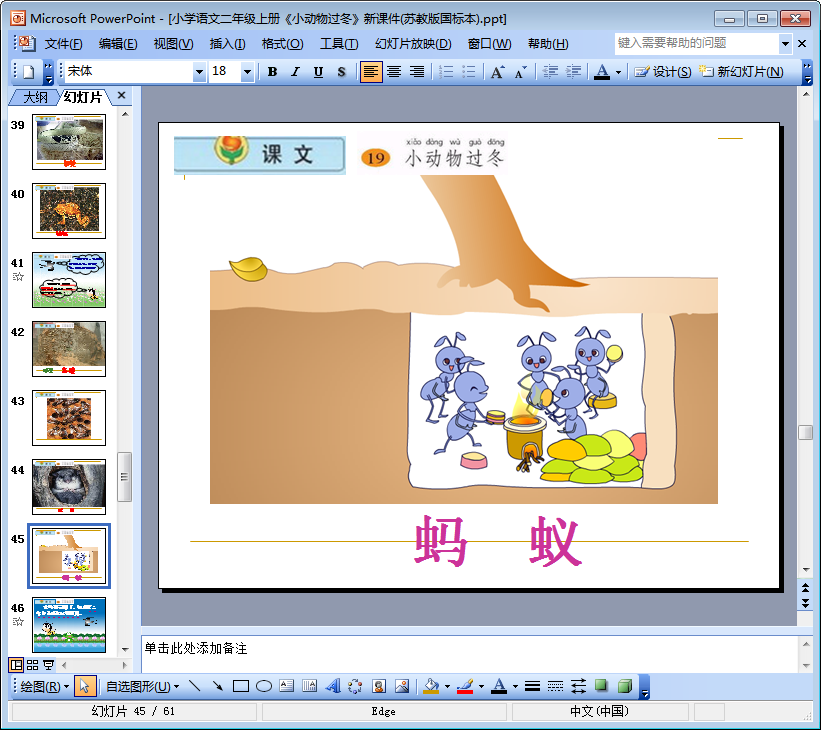Open the 自选图形(U) AutoShapes menu

click(x=142, y=687)
